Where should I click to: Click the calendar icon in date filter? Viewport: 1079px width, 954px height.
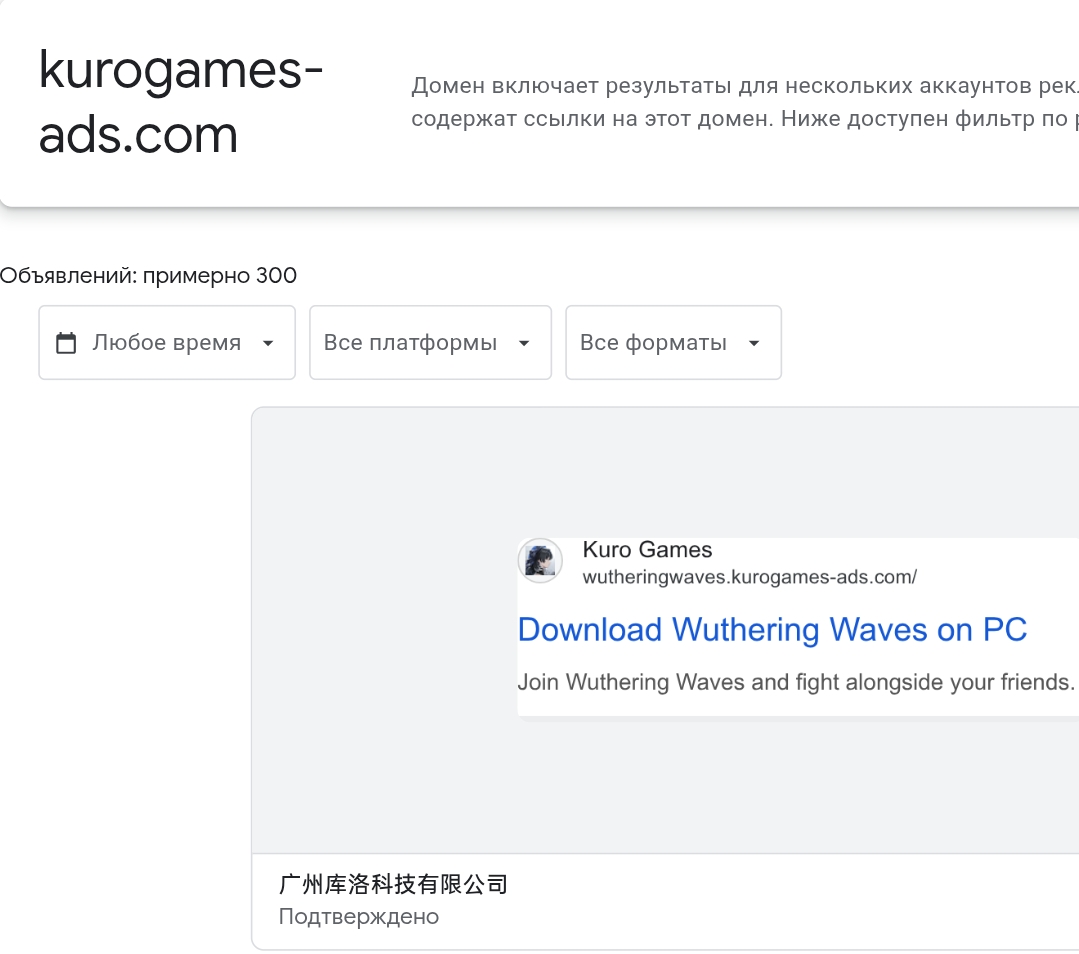[x=66, y=342]
